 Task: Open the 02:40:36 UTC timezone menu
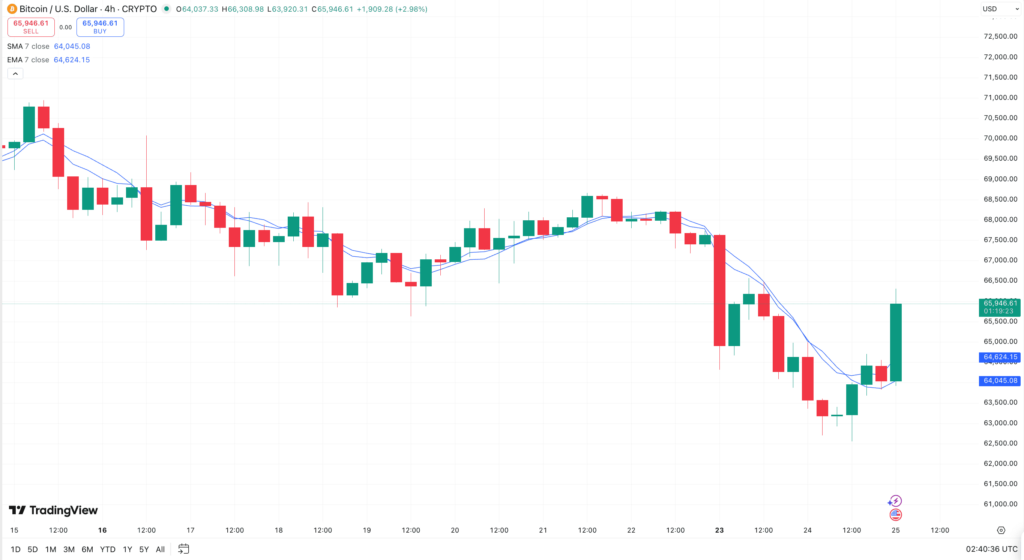click(x=990, y=549)
